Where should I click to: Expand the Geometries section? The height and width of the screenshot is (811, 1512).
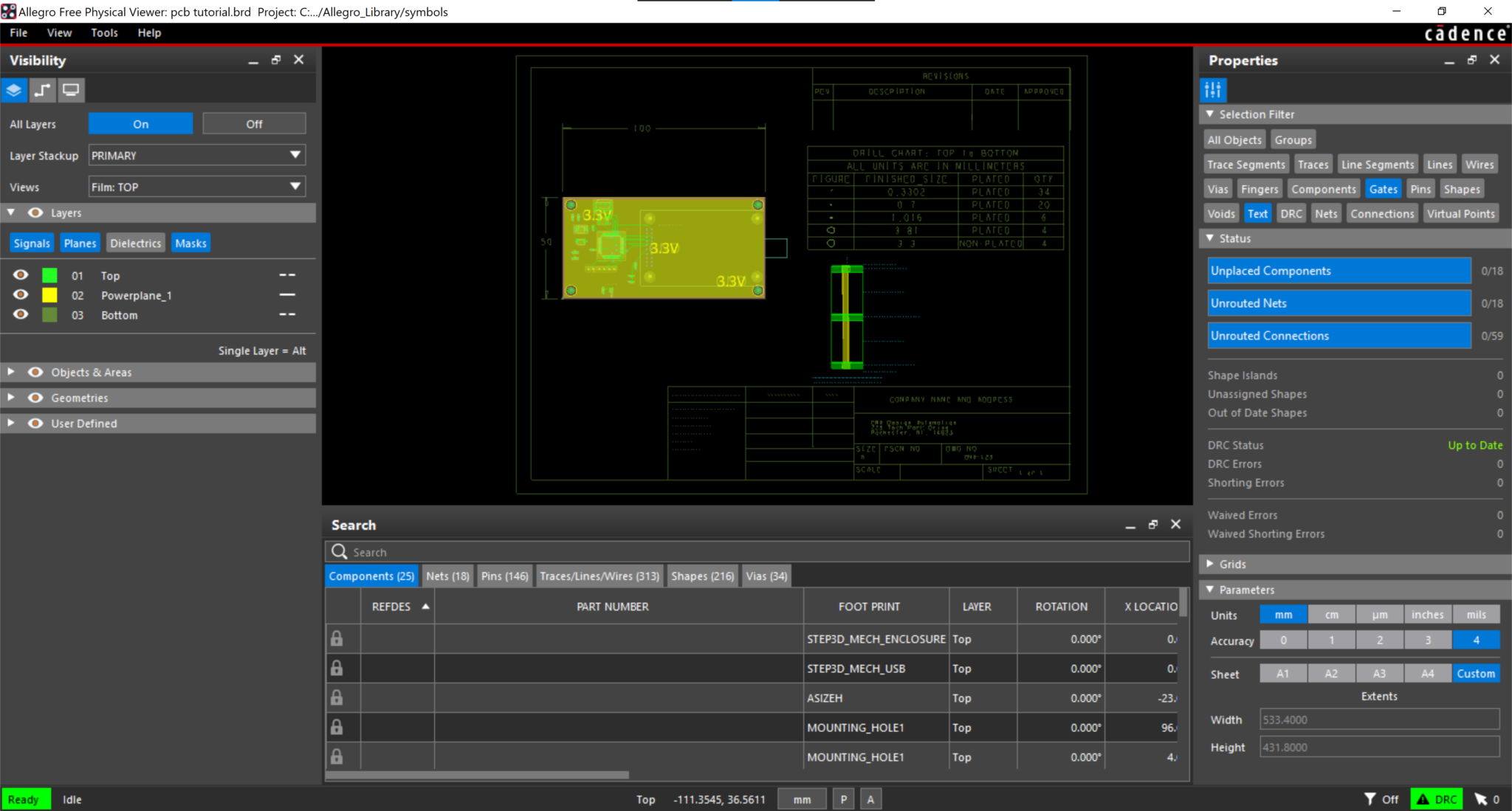click(11, 397)
